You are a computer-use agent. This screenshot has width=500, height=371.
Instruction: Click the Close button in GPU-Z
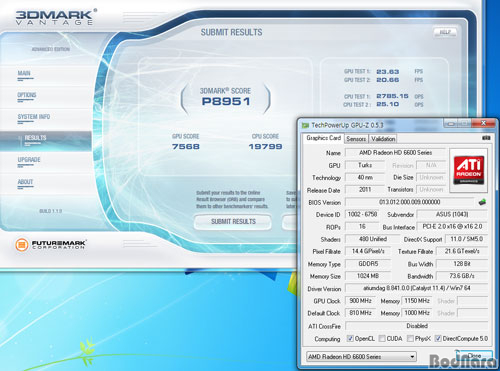tap(474, 356)
